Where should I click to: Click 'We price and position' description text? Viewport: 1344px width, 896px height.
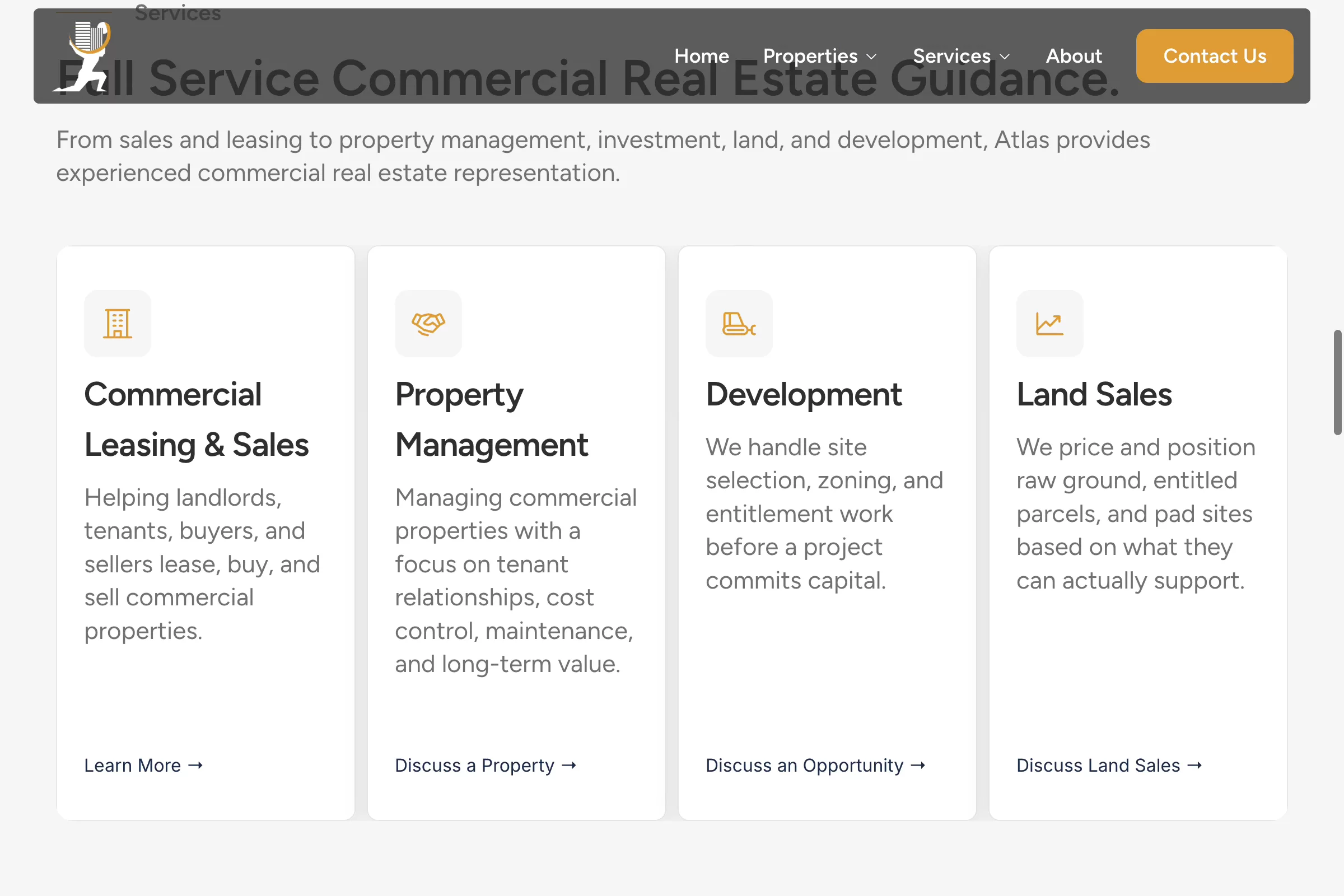(x=1136, y=514)
